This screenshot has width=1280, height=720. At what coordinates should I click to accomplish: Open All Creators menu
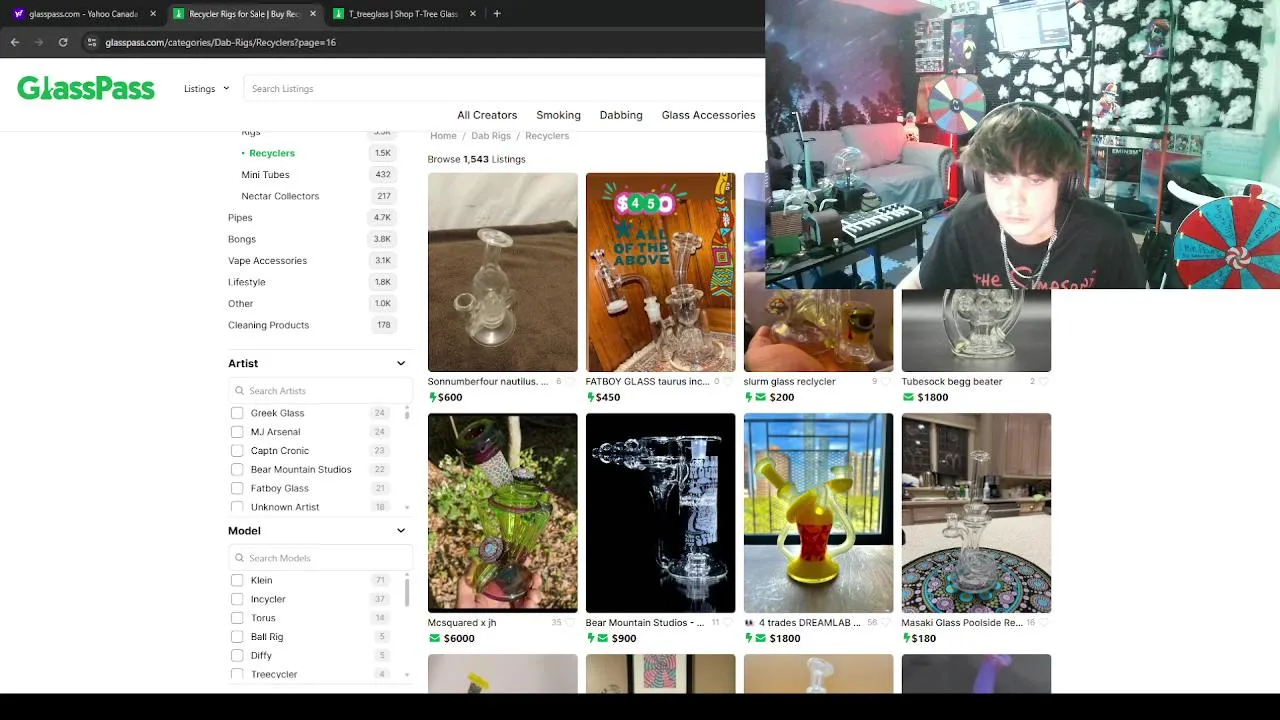(487, 115)
